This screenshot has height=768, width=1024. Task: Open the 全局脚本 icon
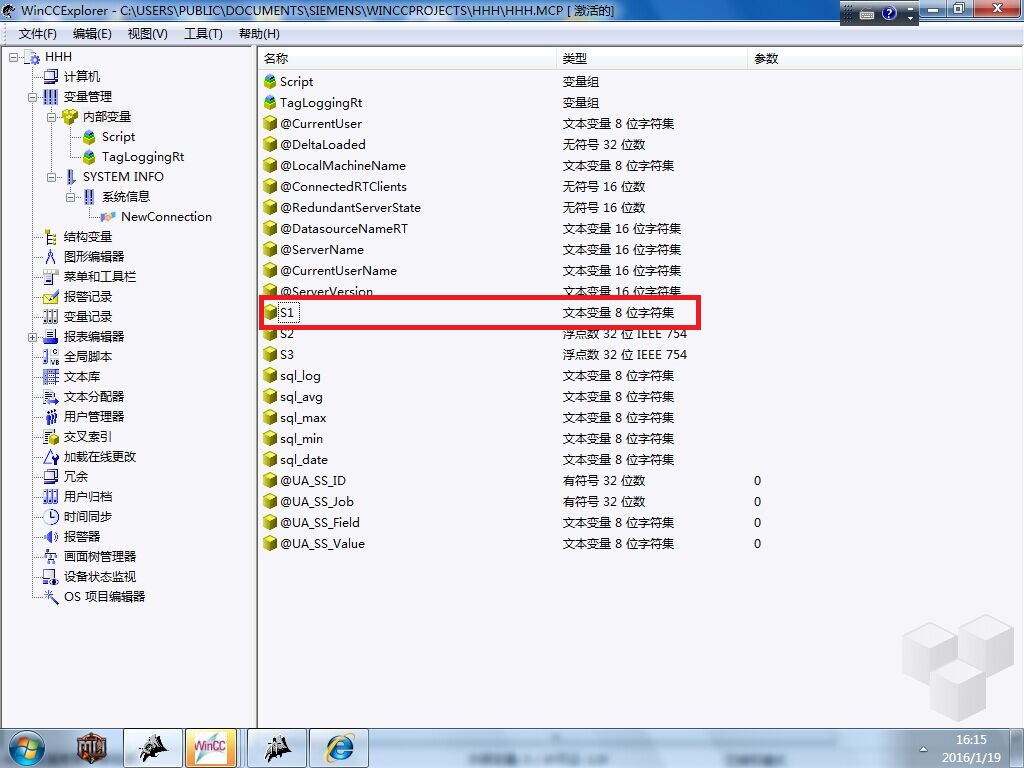coord(50,357)
